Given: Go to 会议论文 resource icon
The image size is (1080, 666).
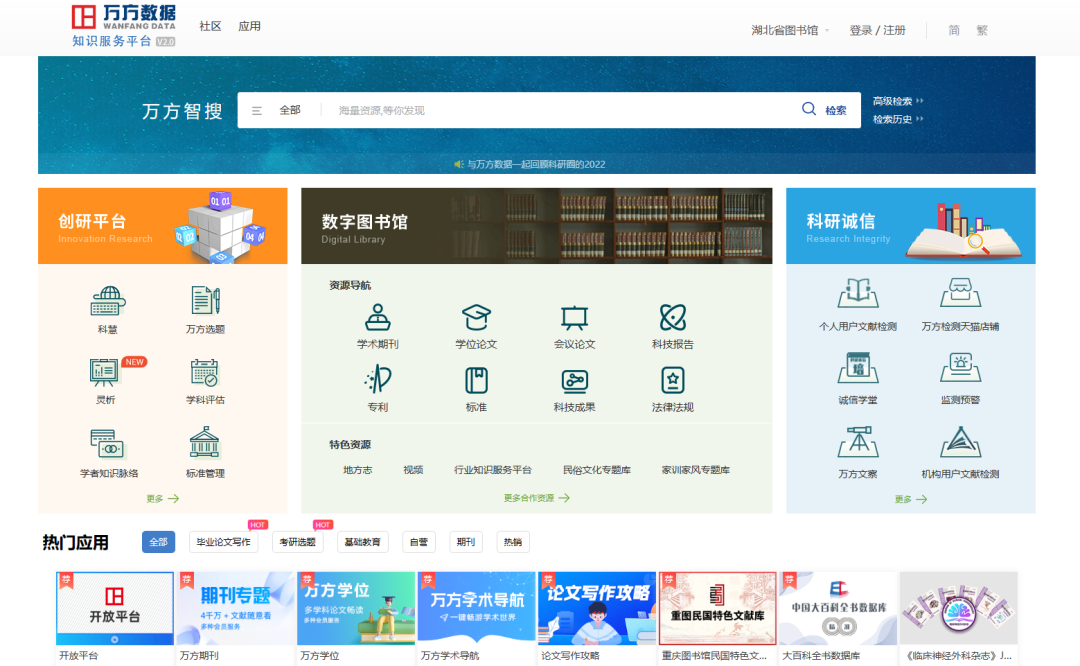Looking at the screenshot, I should click(x=574, y=318).
